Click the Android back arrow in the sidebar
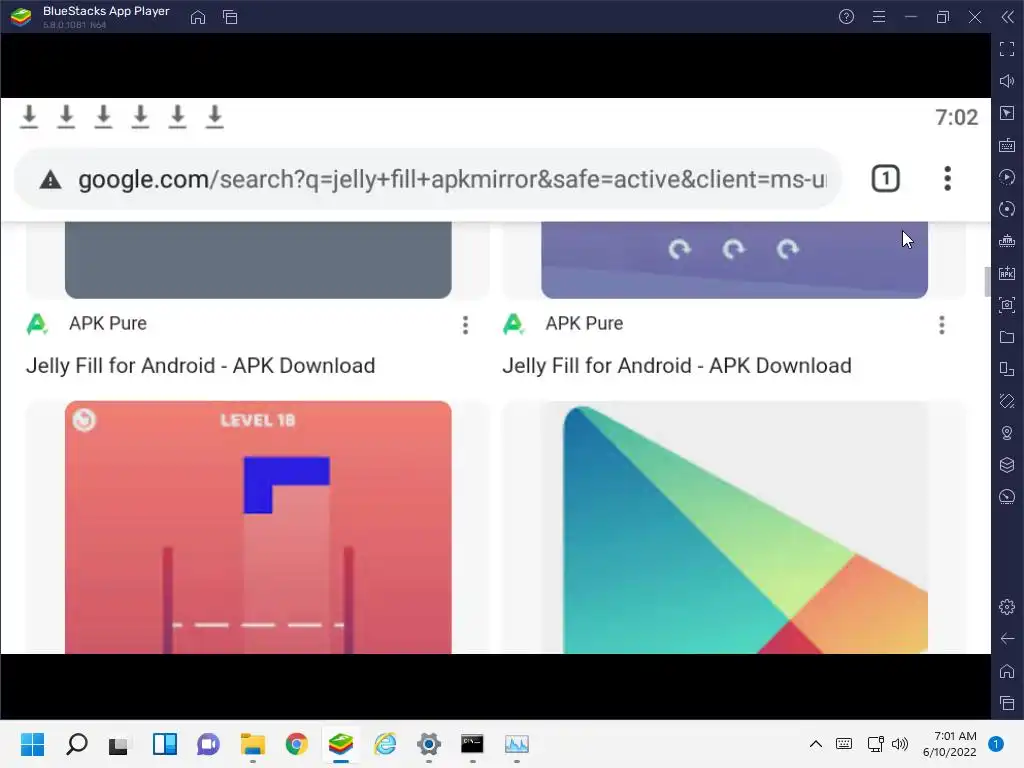 pos(1007,639)
